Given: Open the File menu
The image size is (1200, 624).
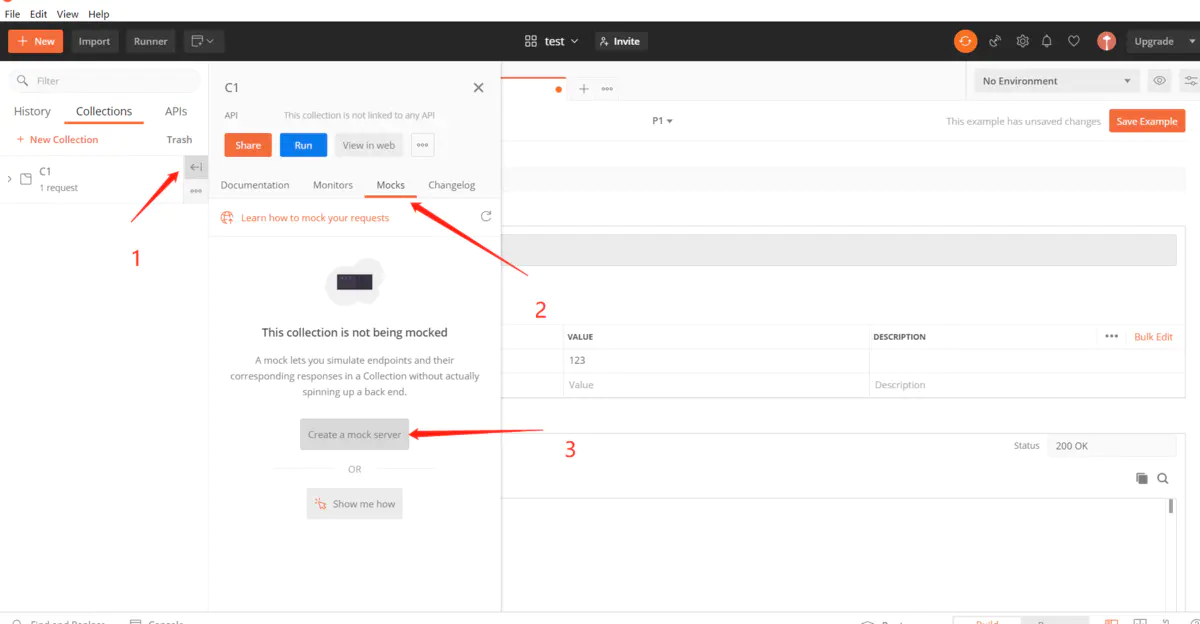Looking at the screenshot, I should tap(13, 14).
